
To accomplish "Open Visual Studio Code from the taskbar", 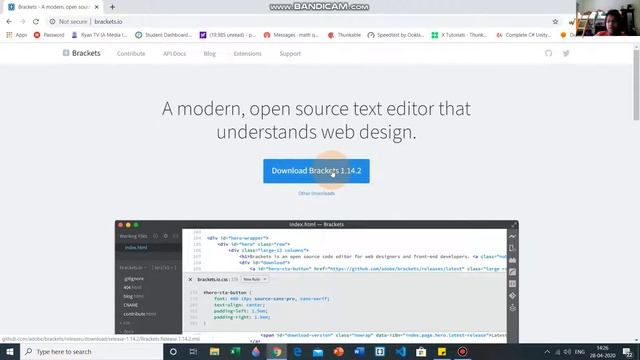I will 400,351.
